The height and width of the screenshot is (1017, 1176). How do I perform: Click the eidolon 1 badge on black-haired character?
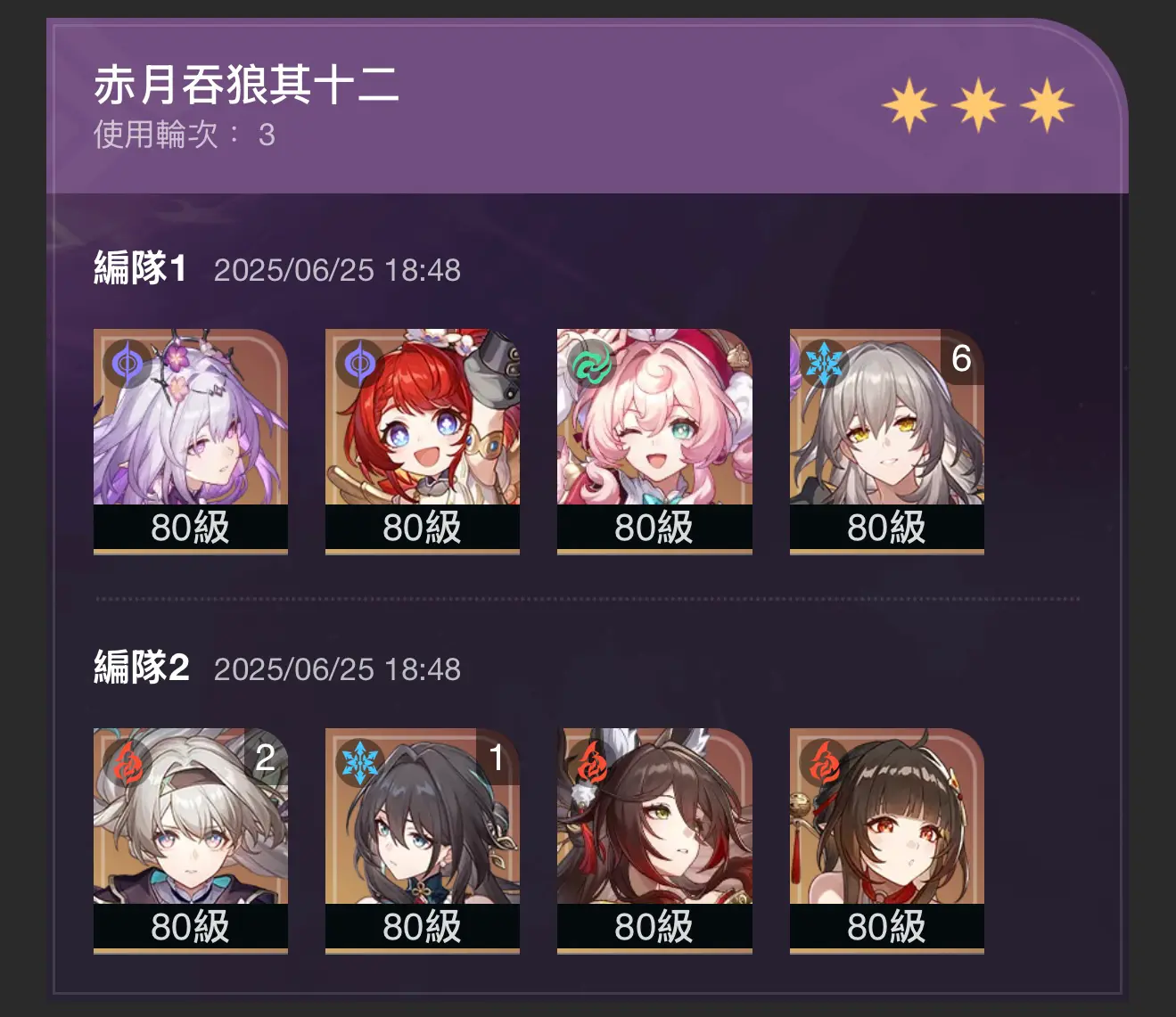click(497, 758)
